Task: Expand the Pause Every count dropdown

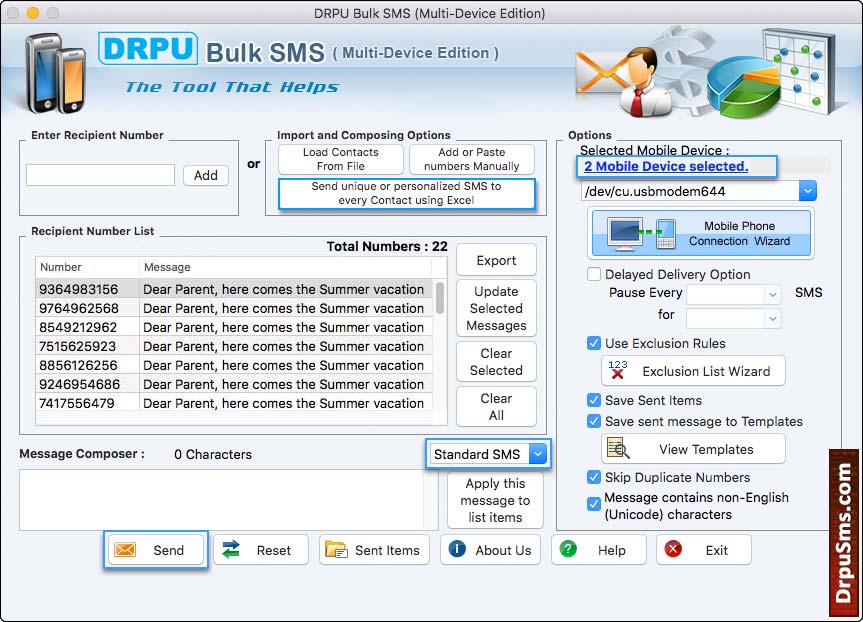Action: [772, 294]
